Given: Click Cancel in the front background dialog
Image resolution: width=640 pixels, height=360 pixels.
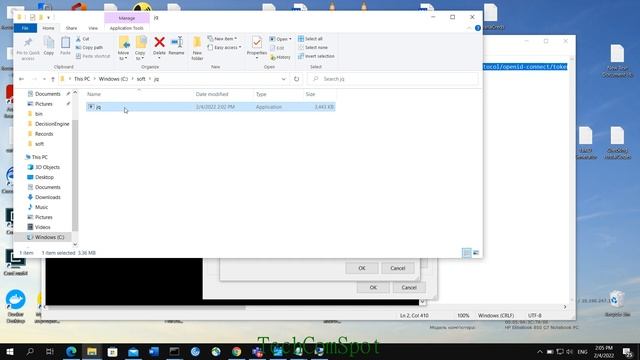Looking at the screenshot, I should click(398, 268).
